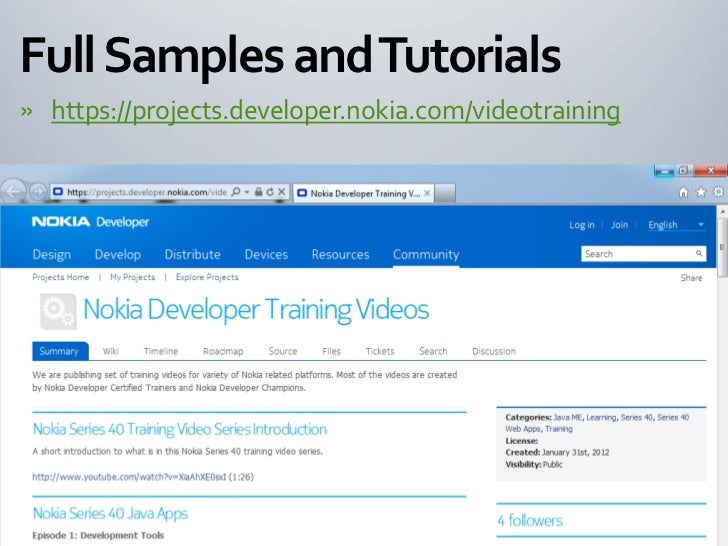The image size is (728, 546).
Task: Open the Design menu
Action: [x=52, y=254]
